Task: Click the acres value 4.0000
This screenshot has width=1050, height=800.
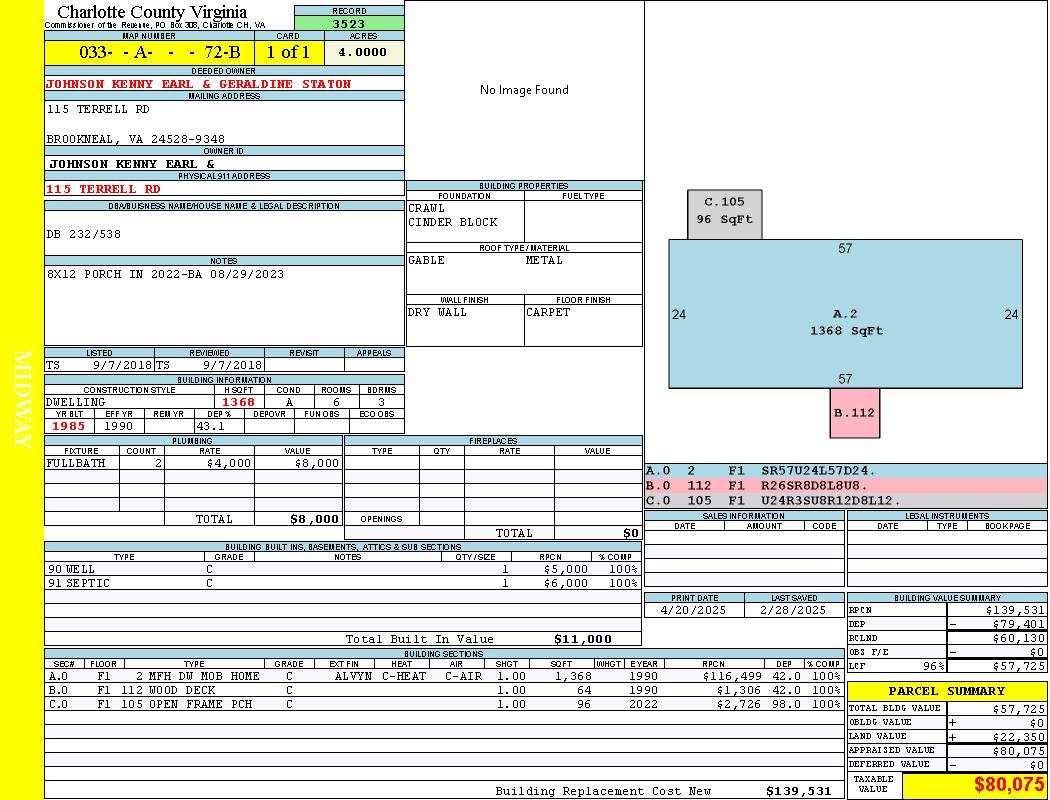Action: pos(363,52)
